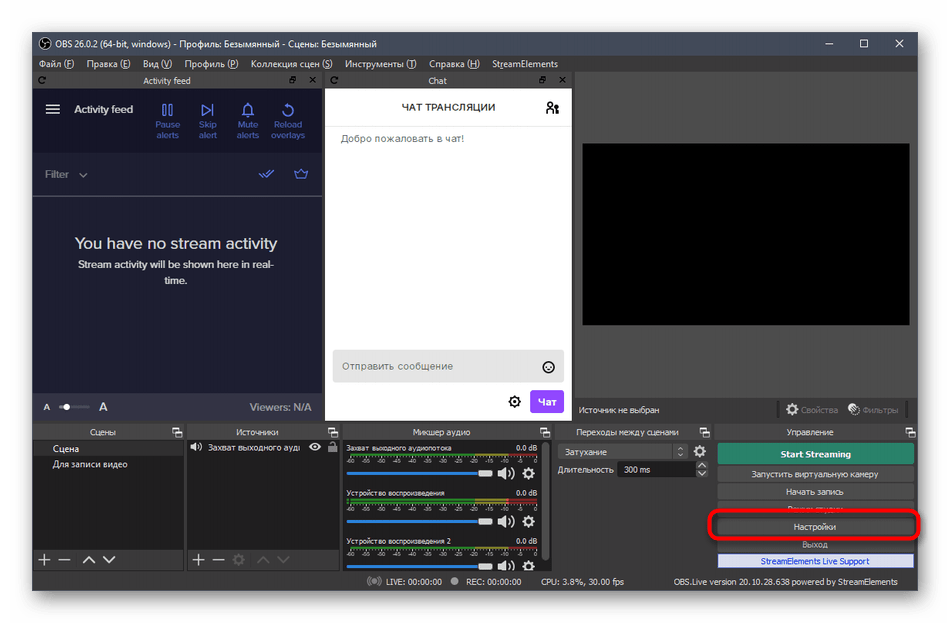950x623 pixels.
Task: Click the Start Streaming button
Action: (x=815, y=454)
